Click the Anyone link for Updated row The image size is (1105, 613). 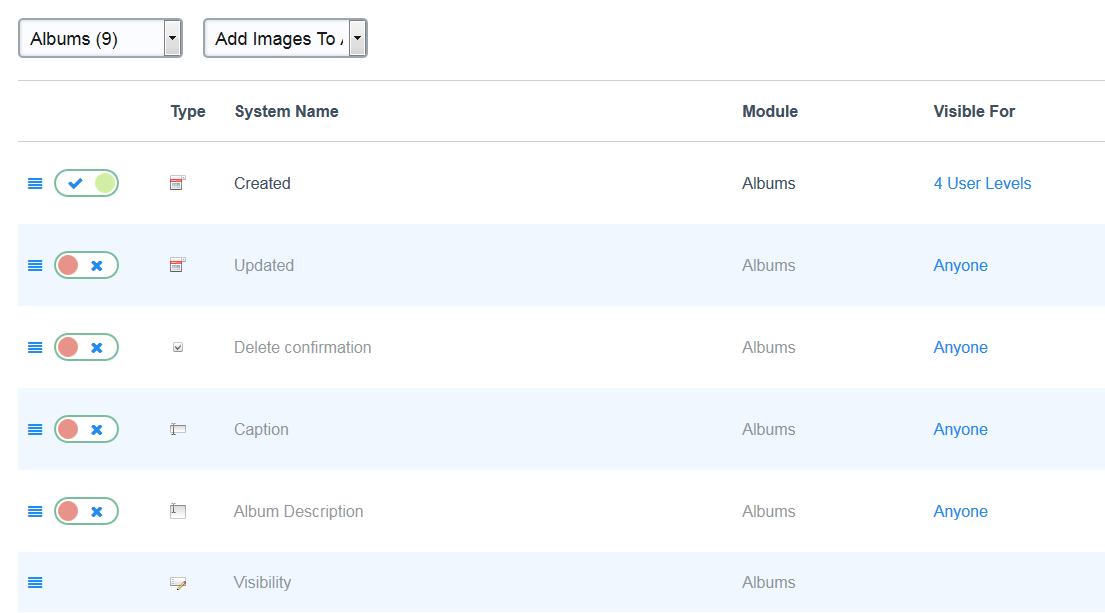click(960, 266)
